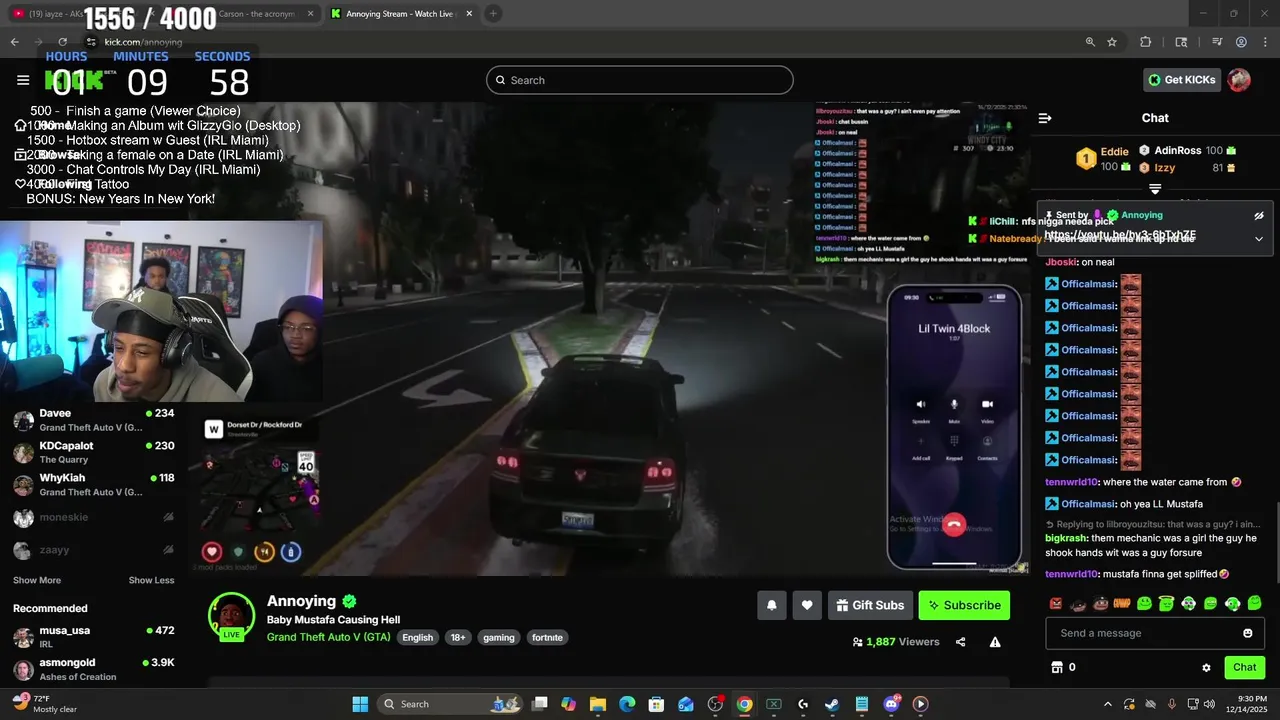
Task: Open KDCapalot's channel in sidebar
Action: [94, 452]
